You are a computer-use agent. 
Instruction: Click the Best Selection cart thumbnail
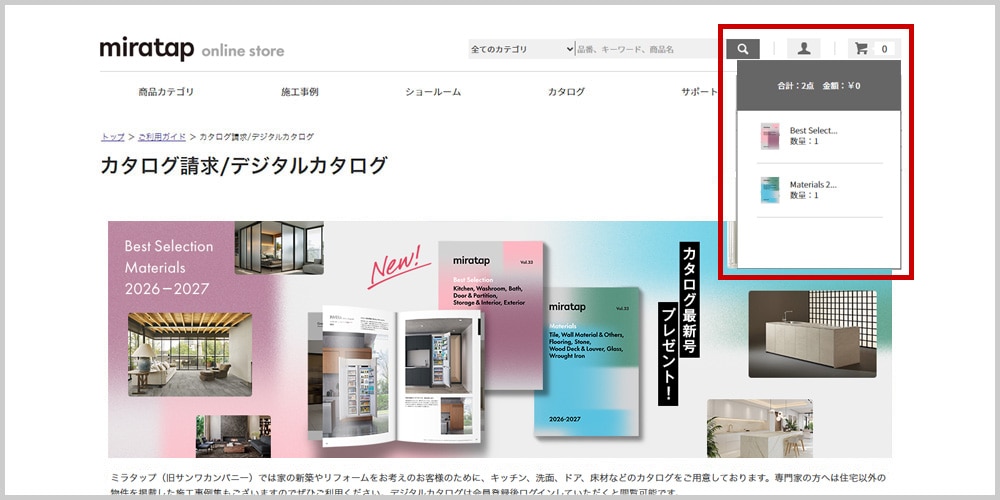tap(770, 136)
